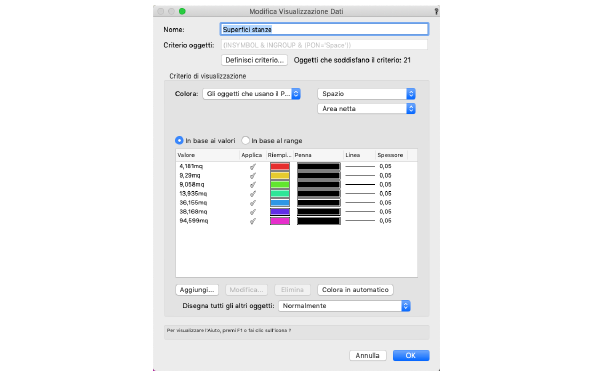The image size is (593, 377).
Task: Toggle Applica checkmark in the green fill row
Action: (x=253, y=185)
